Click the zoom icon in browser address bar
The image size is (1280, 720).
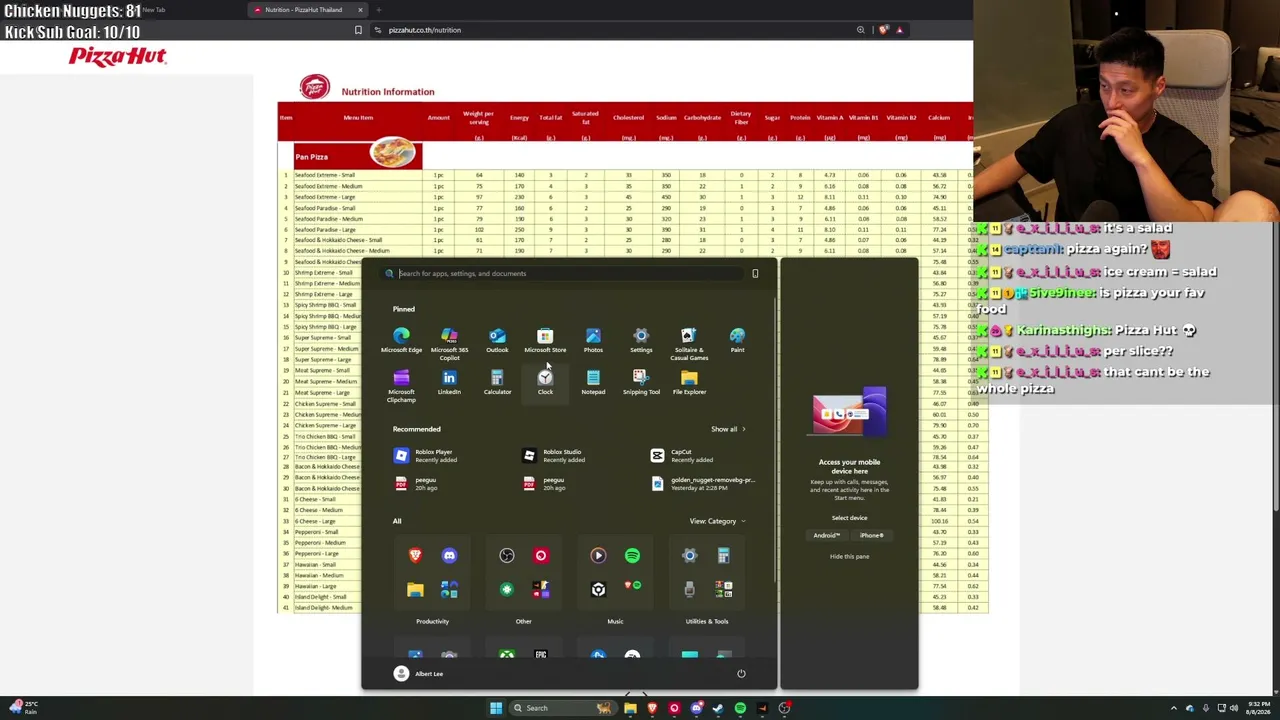click(x=860, y=30)
